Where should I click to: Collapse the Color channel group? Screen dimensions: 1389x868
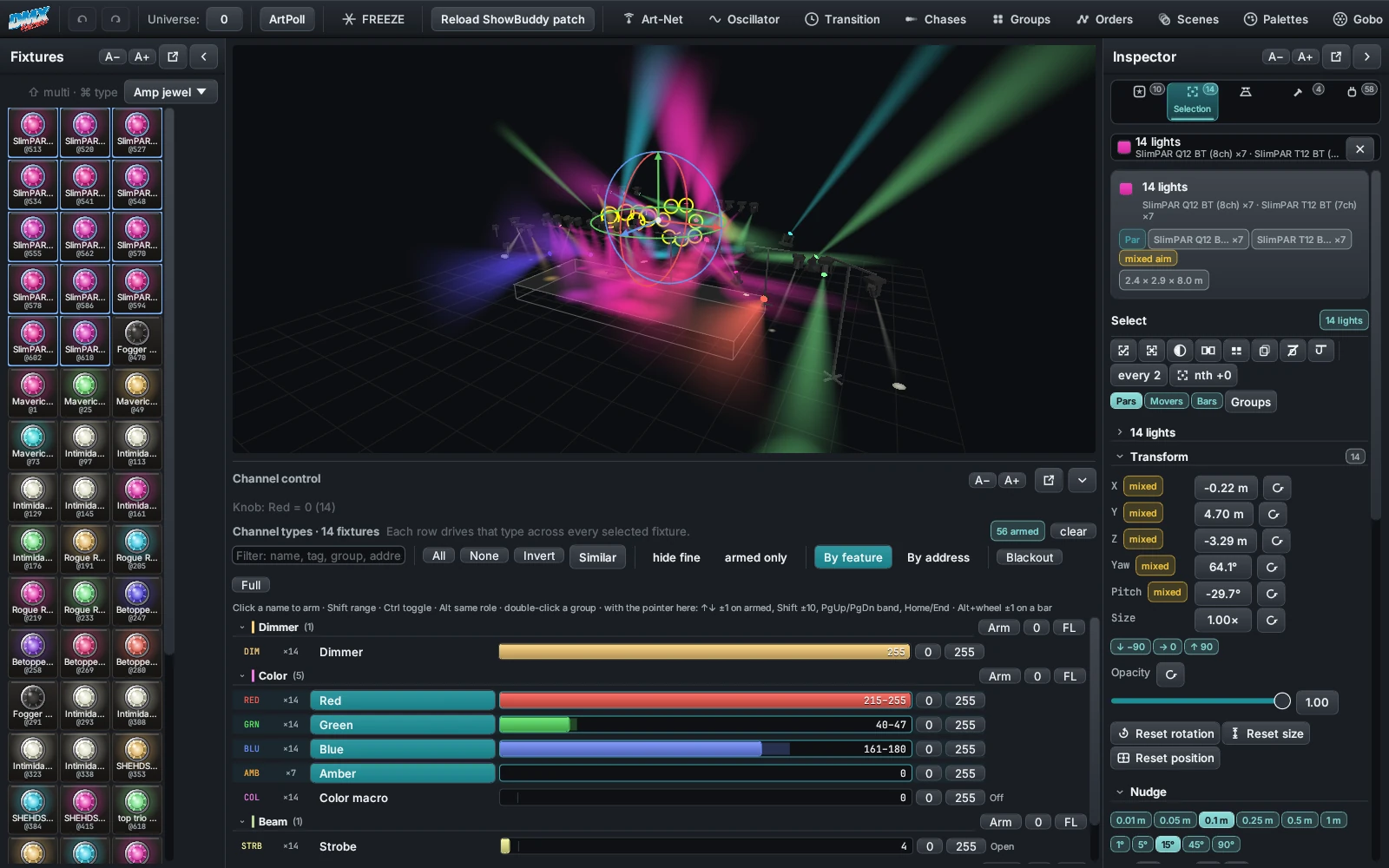[x=242, y=675]
